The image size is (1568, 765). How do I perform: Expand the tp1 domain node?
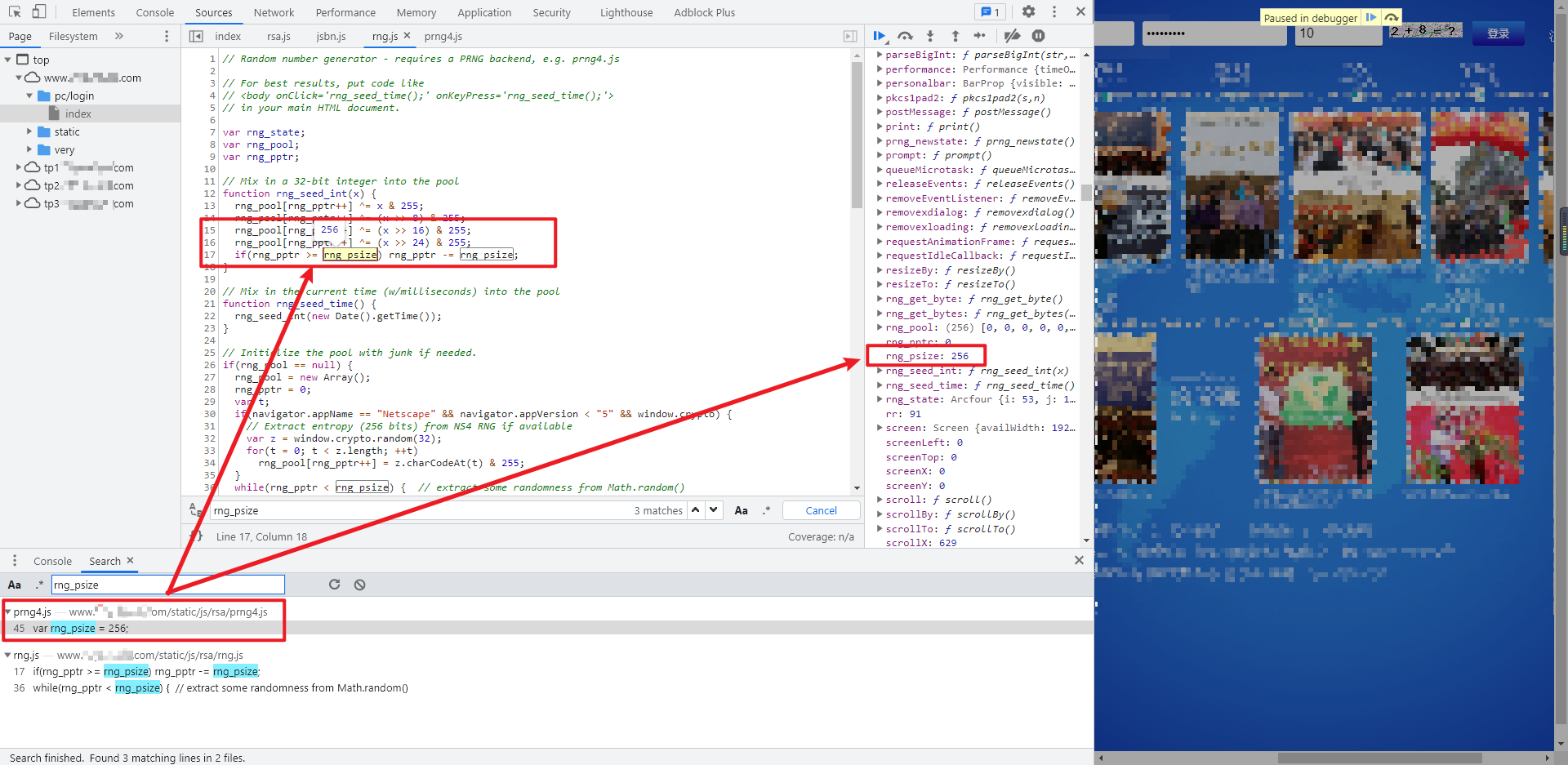19,167
